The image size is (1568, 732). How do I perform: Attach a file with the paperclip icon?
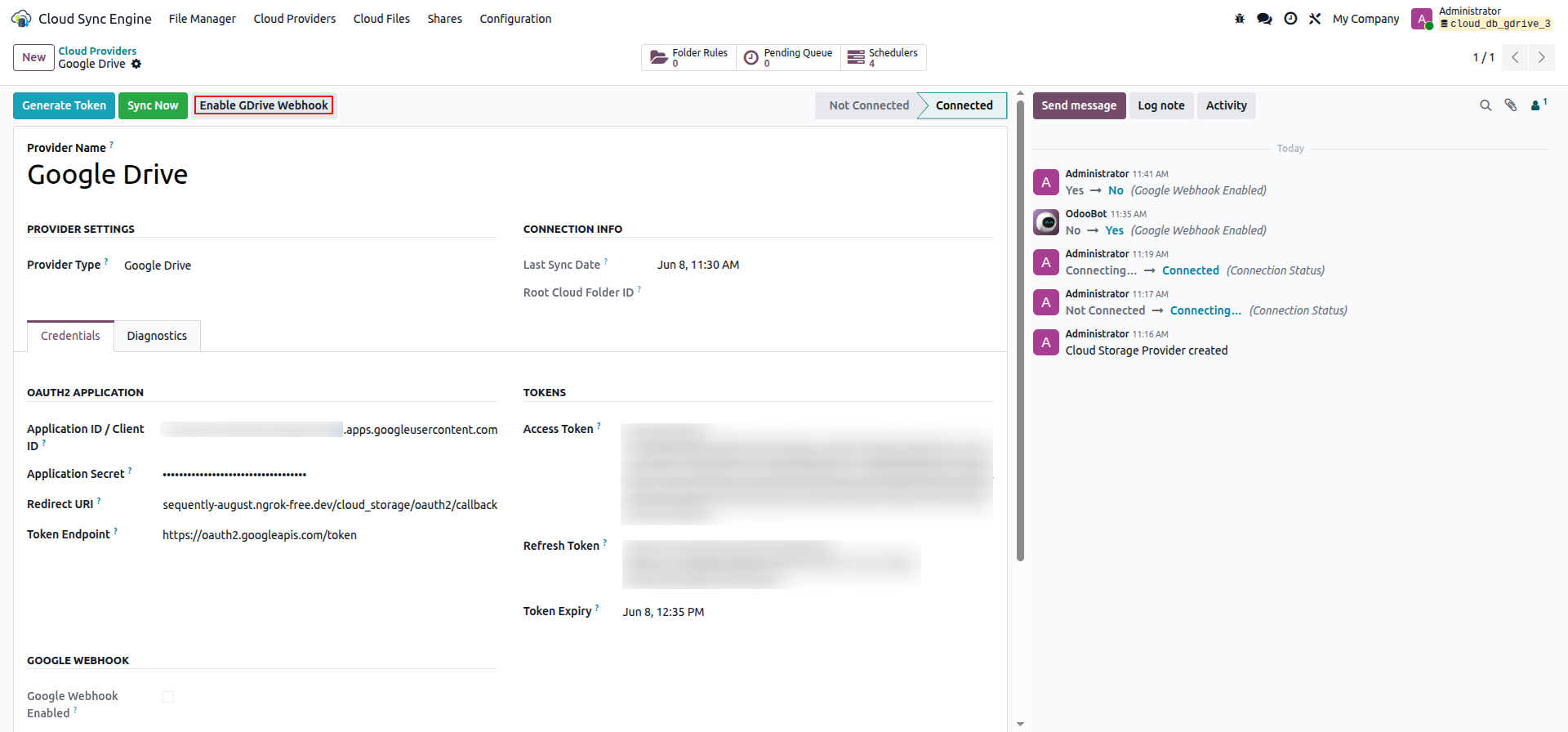click(x=1511, y=105)
